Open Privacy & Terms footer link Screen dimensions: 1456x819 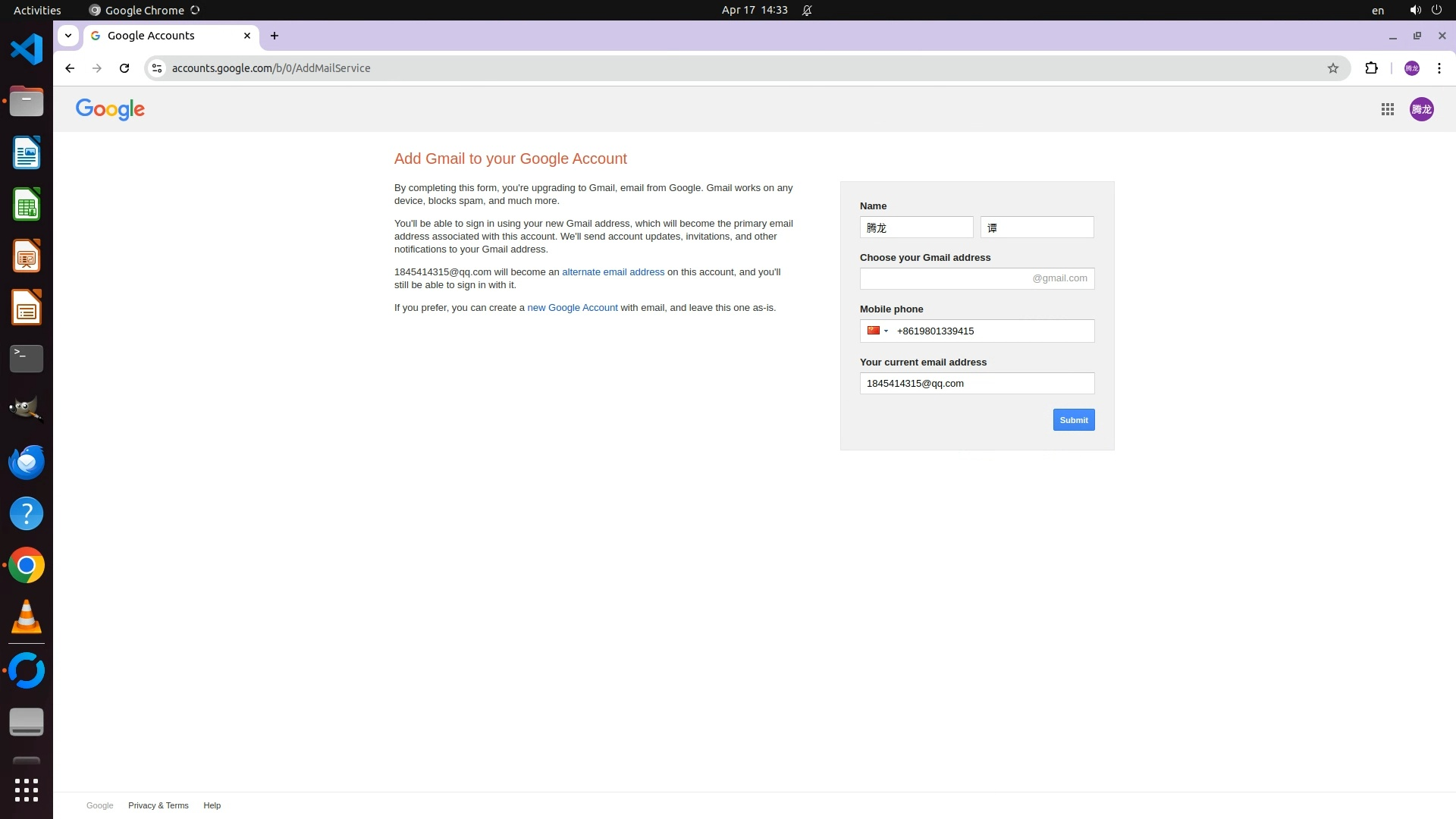158,805
